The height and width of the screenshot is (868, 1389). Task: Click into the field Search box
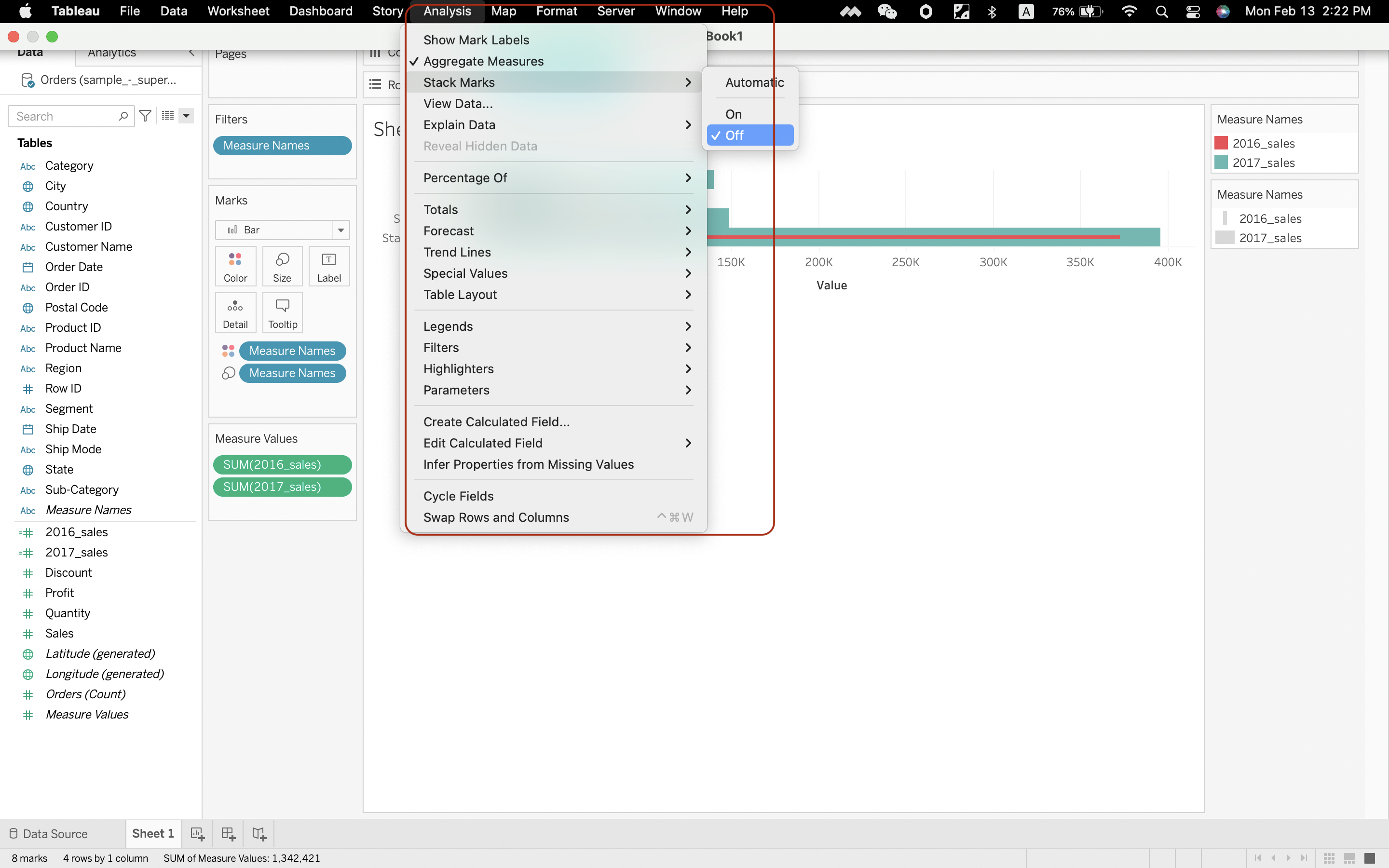[x=64, y=117]
